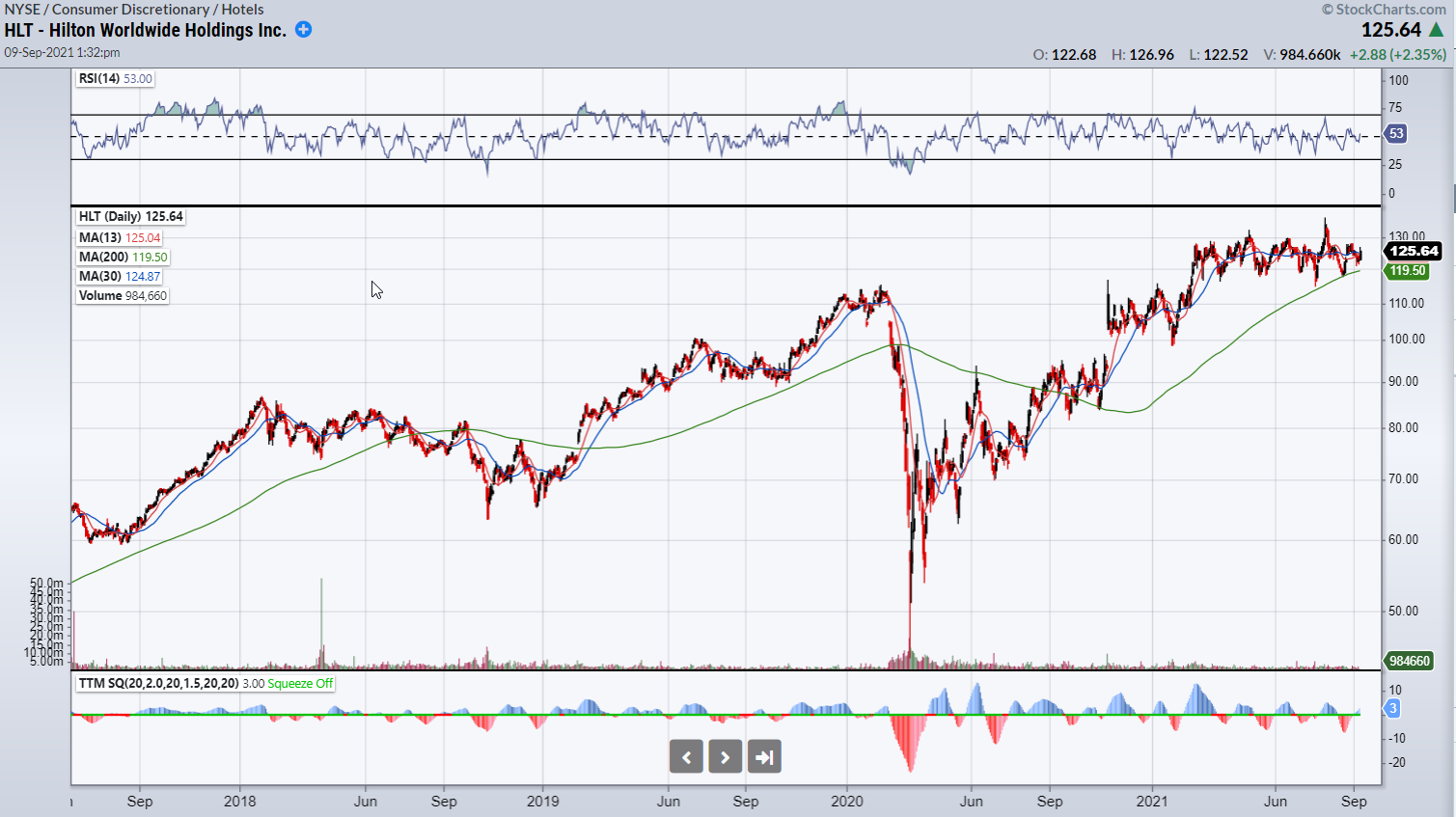Click the 984660 volume tag on axis
The image size is (1456, 817).
click(x=1409, y=661)
